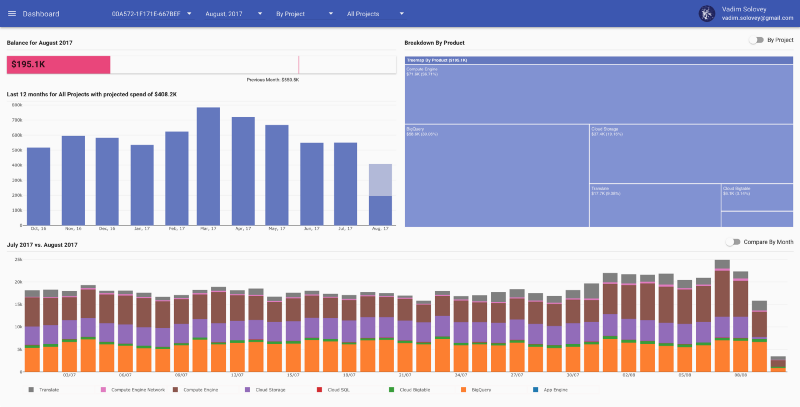Click the Cloud SQL legend icon
The image size is (800, 407).
pos(319,388)
